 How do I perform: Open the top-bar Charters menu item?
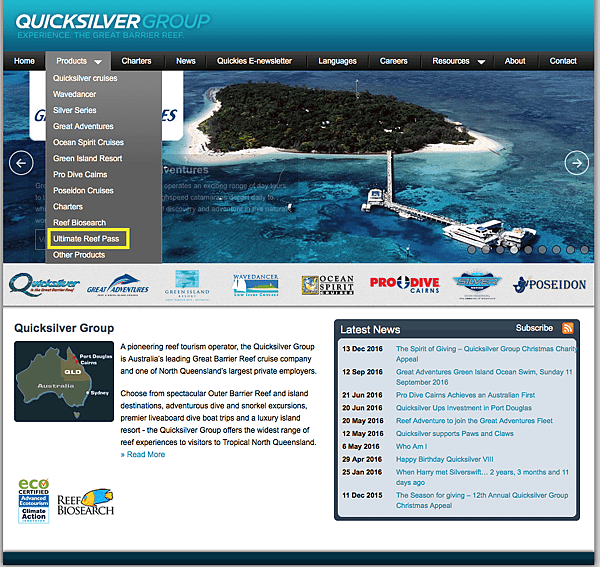[x=136, y=61]
